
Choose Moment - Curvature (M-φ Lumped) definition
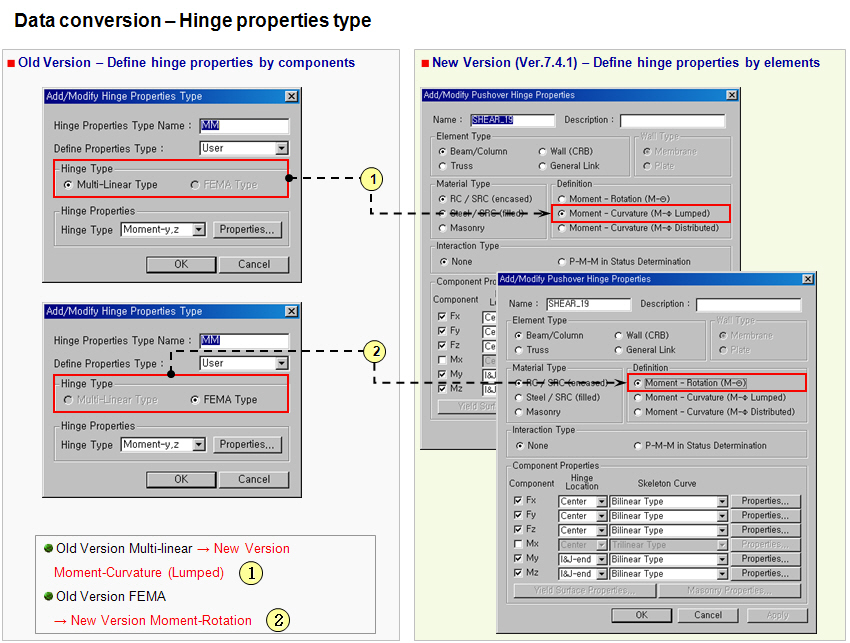point(561,213)
